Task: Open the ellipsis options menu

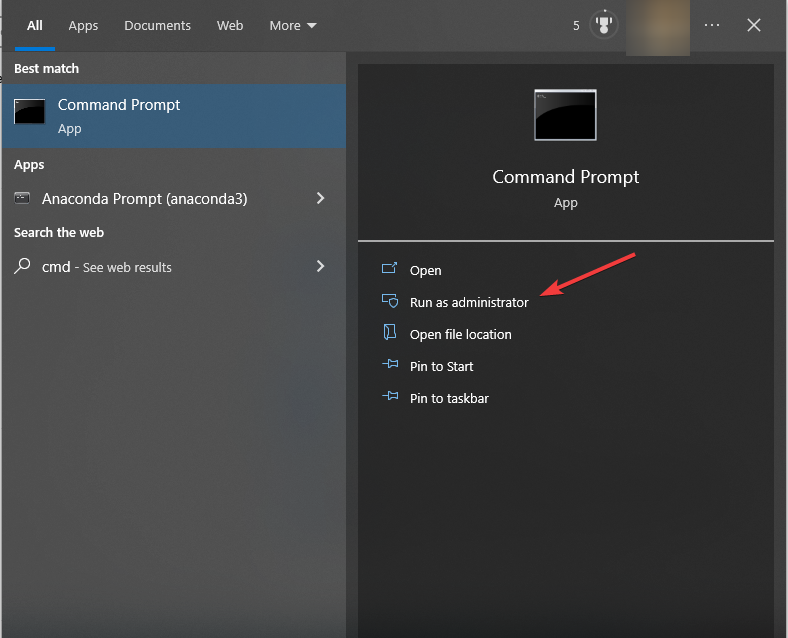Action: coord(712,25)
